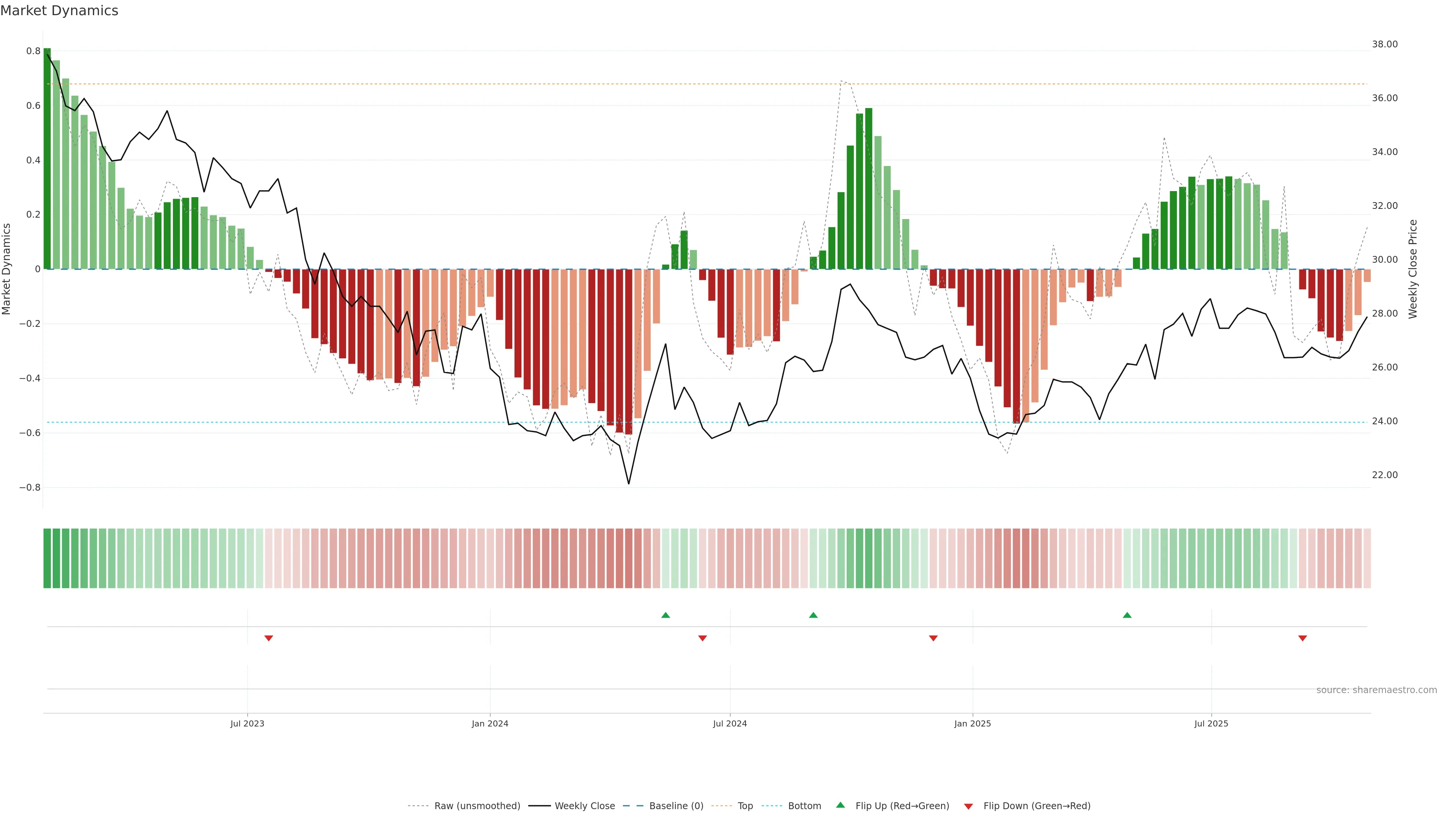Click the Flip Down red triangle legend icon

(968, 806)
